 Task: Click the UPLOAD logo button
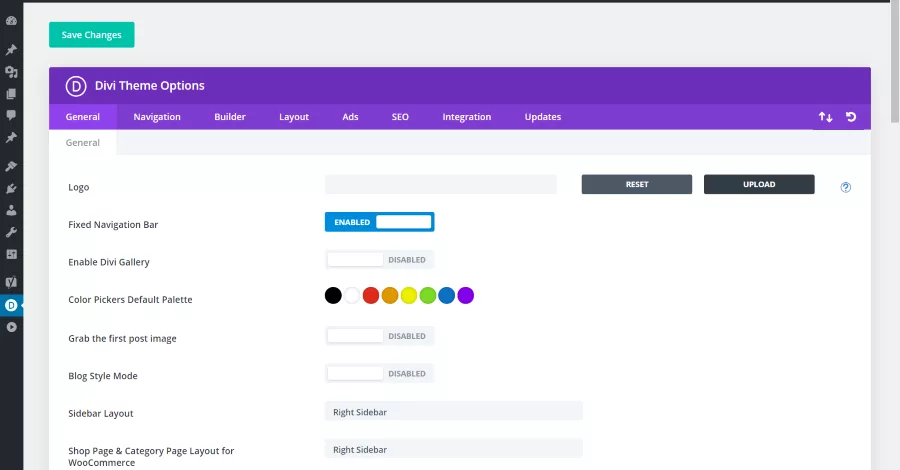(x=759, y=184)
